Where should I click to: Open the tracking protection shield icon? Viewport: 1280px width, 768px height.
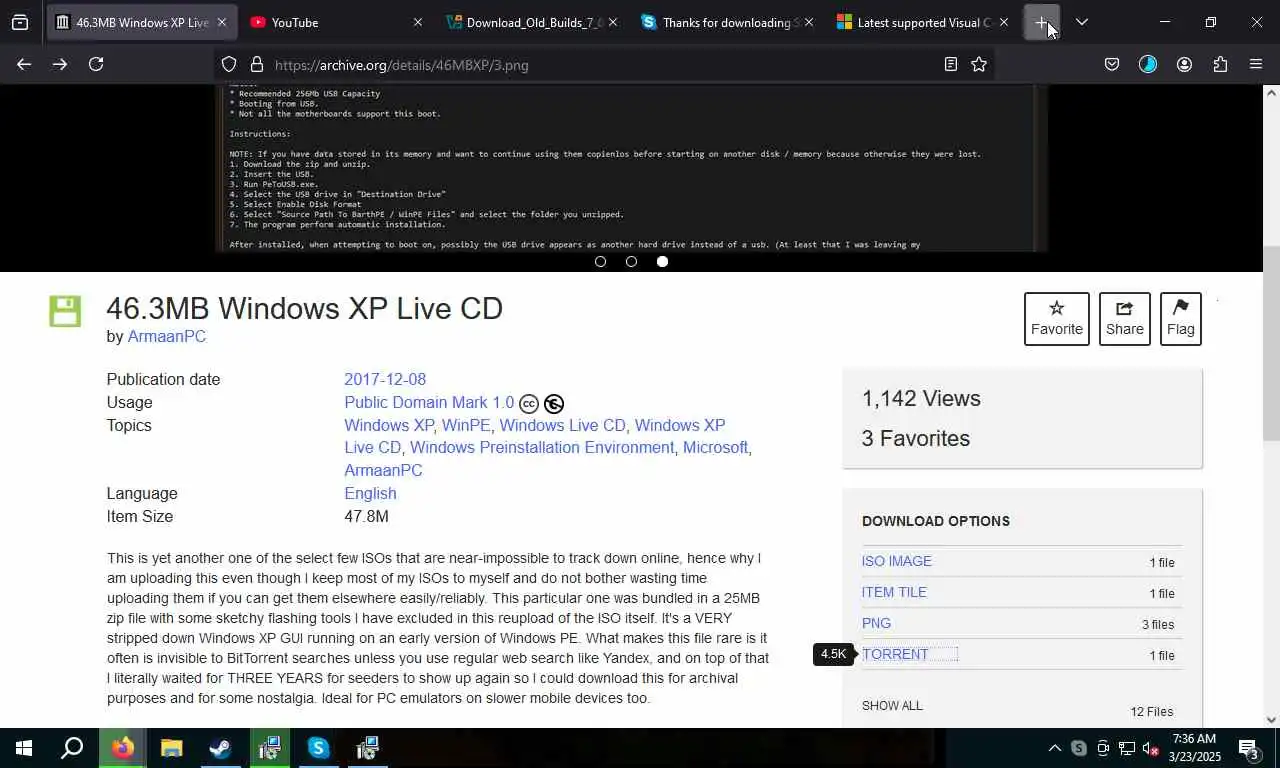point(229,64)
